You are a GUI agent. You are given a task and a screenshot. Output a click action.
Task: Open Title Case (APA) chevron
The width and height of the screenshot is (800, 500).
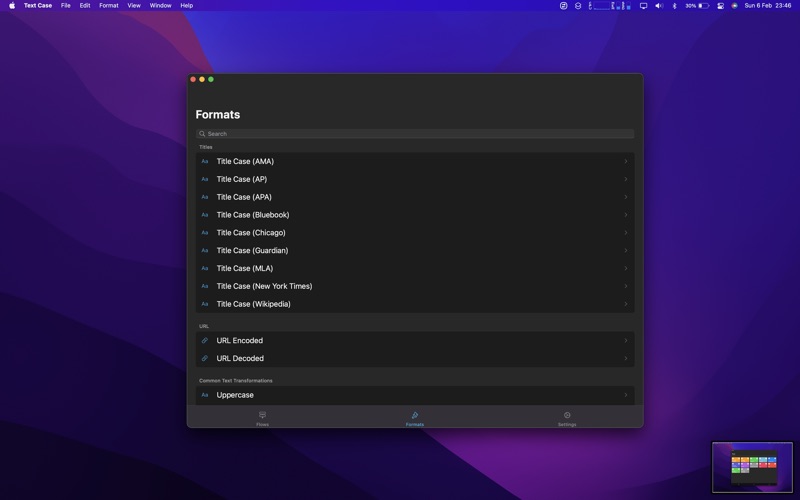[x=626, y=197]
